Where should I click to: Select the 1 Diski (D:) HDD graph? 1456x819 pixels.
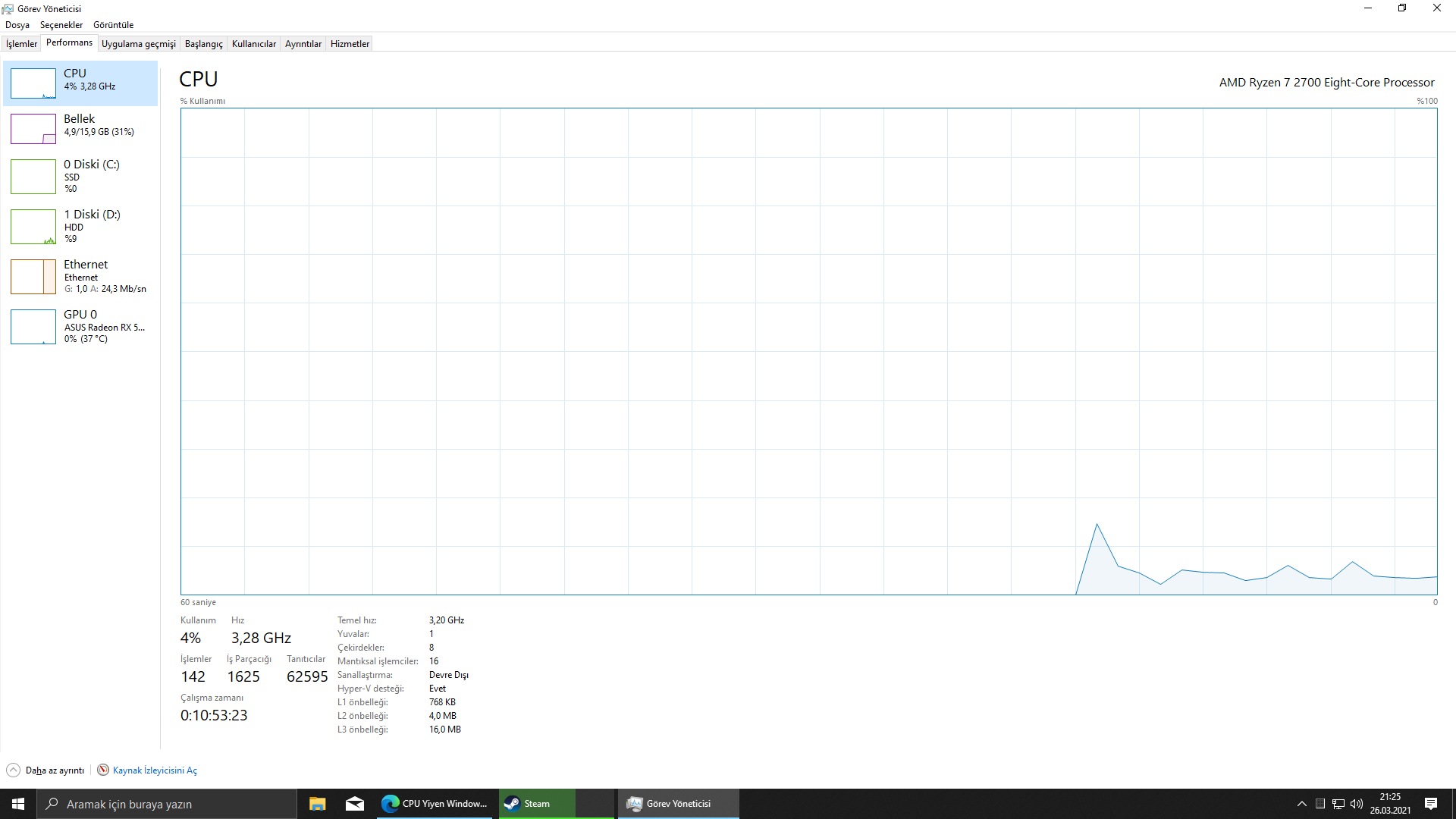pos(33,227)
